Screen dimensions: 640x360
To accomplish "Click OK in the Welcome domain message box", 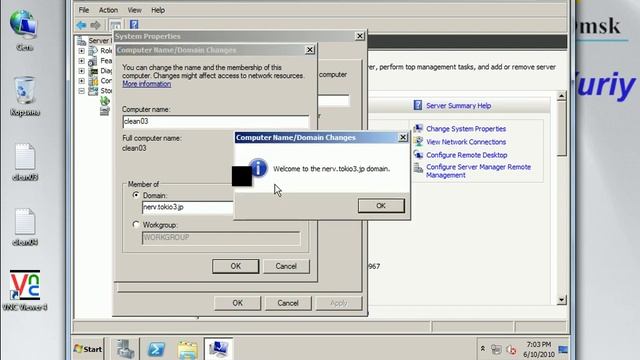I will 381,206.
